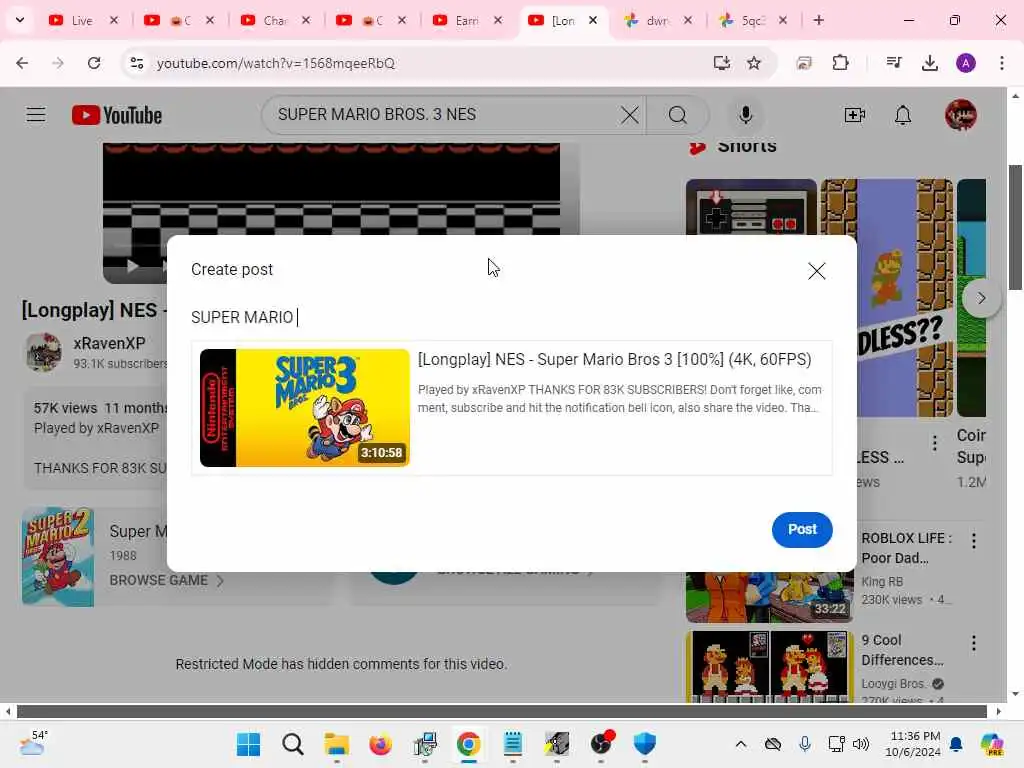Open the Windows Start menu
Image resolution: width=1024 pixels, height=768 pixels.
(248, 744)
